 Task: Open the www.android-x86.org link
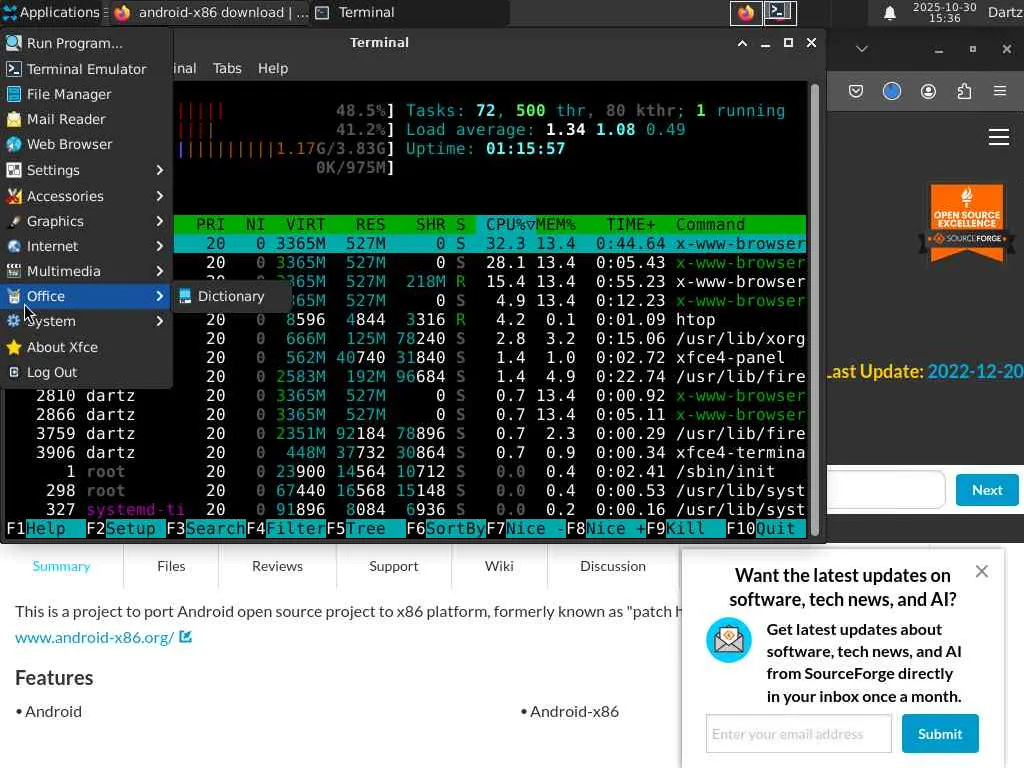click(95, 637)
